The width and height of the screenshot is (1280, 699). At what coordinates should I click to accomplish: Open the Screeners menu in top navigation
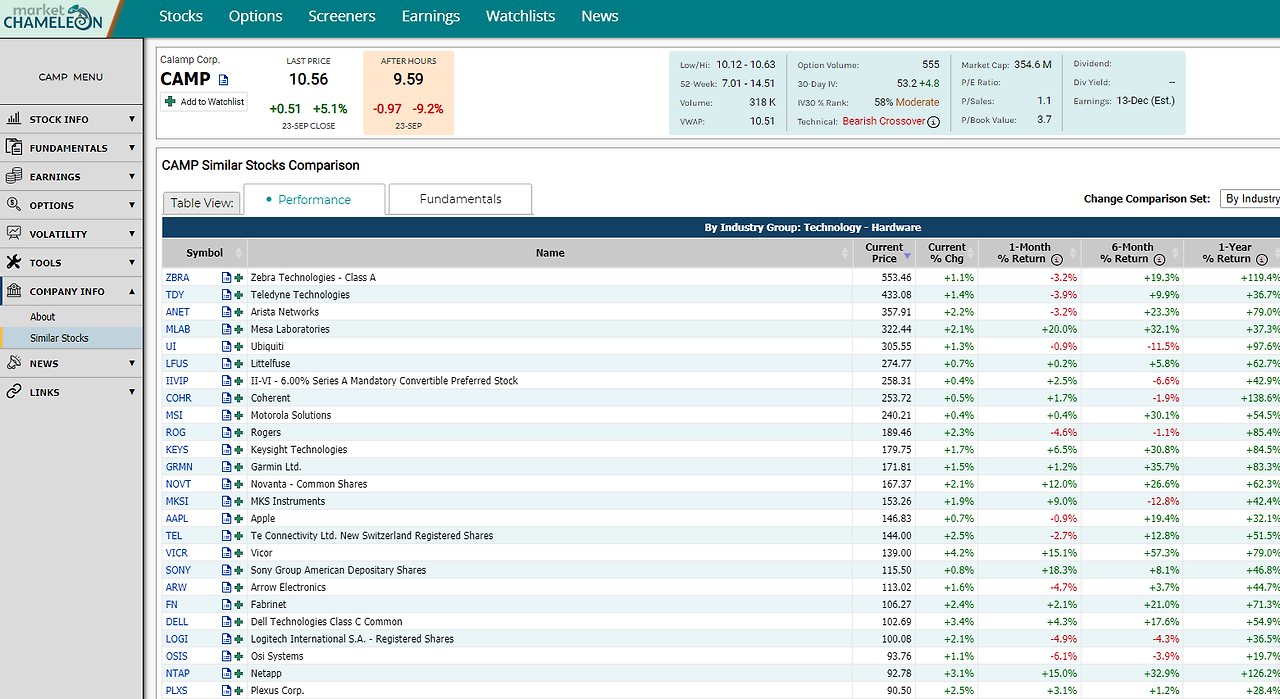pyautogui.click(x=342, y=16)
